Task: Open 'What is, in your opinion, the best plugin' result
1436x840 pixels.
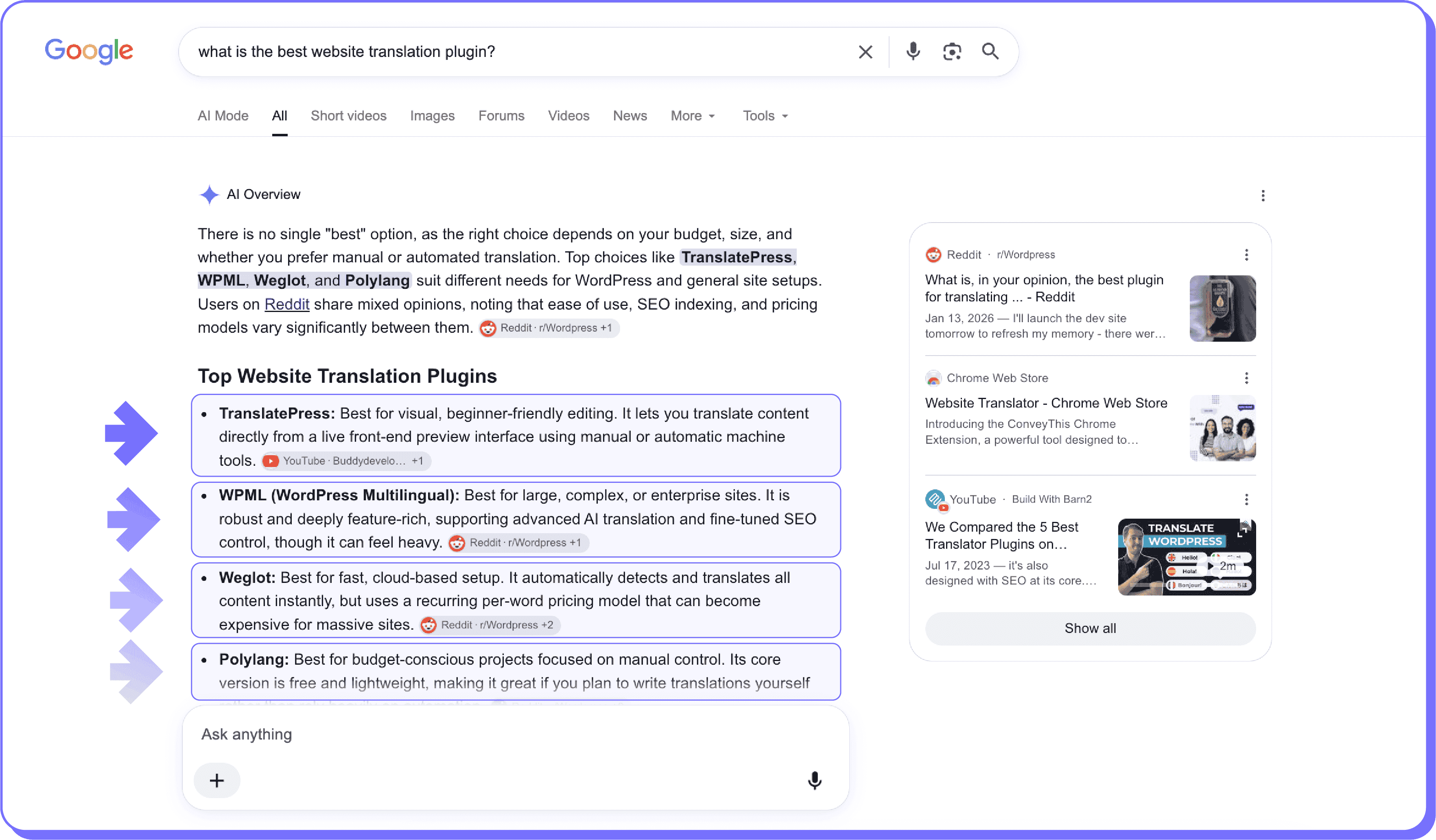Action: click(1044, 288)
